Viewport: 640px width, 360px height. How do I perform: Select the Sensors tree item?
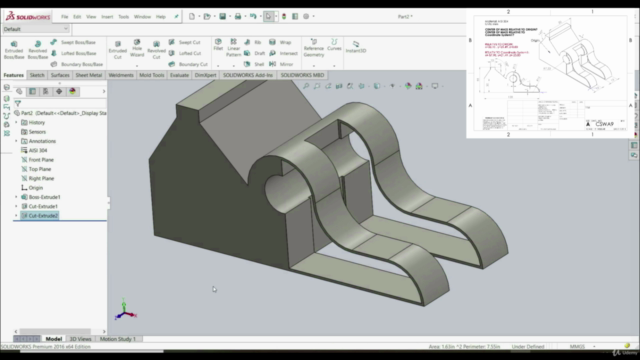pos(33,132)
